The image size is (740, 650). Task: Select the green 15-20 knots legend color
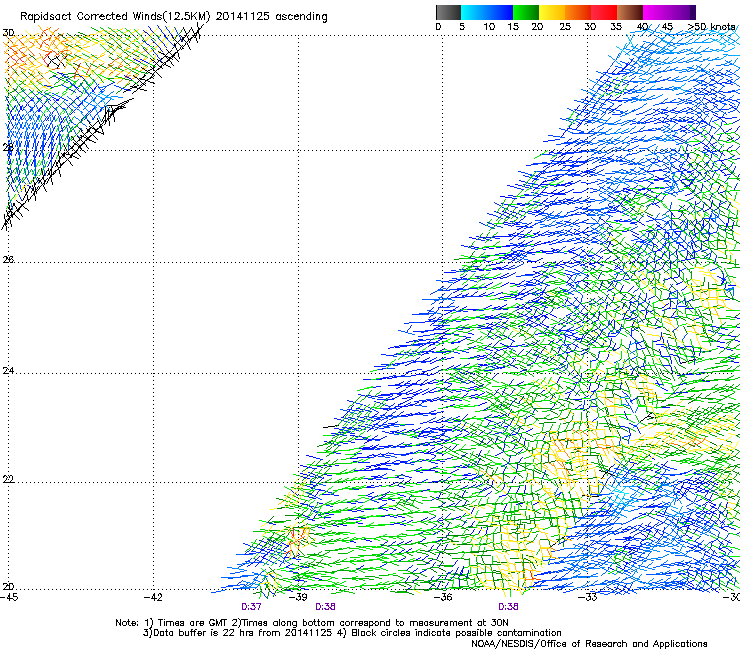click(526, 12)
